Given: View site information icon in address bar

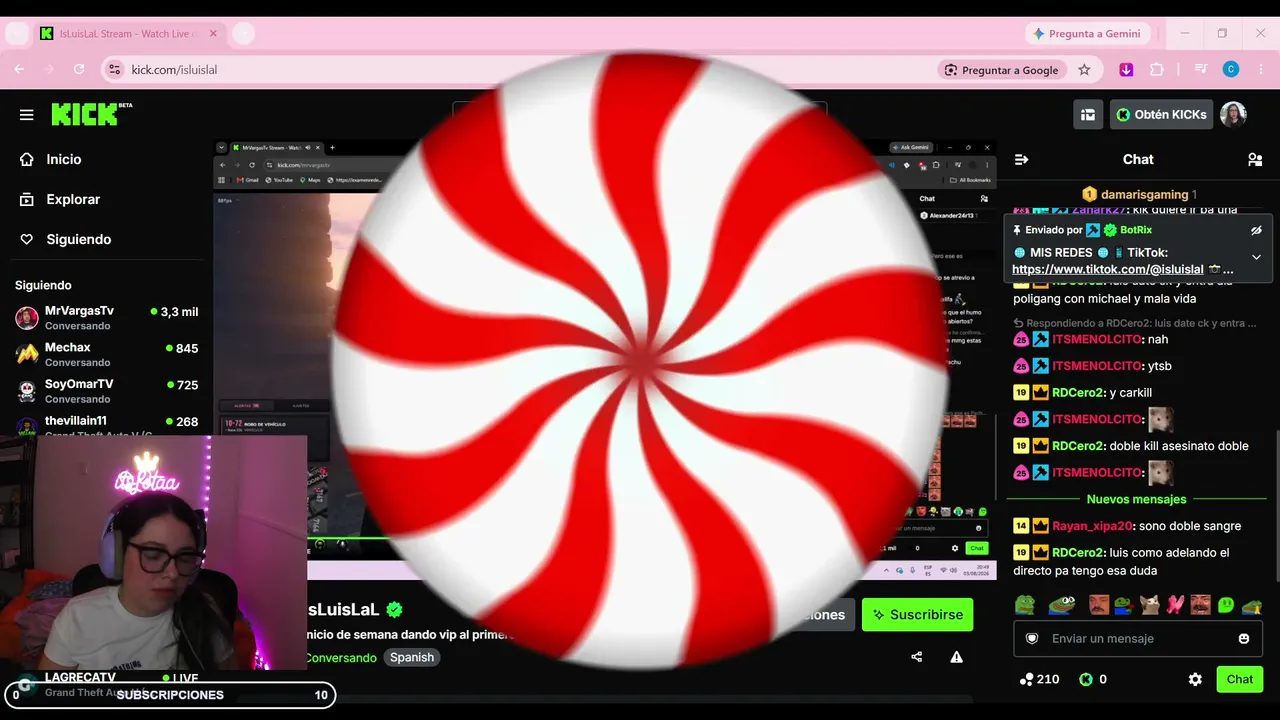Looking at the screenshot, I should coord(115,70).
